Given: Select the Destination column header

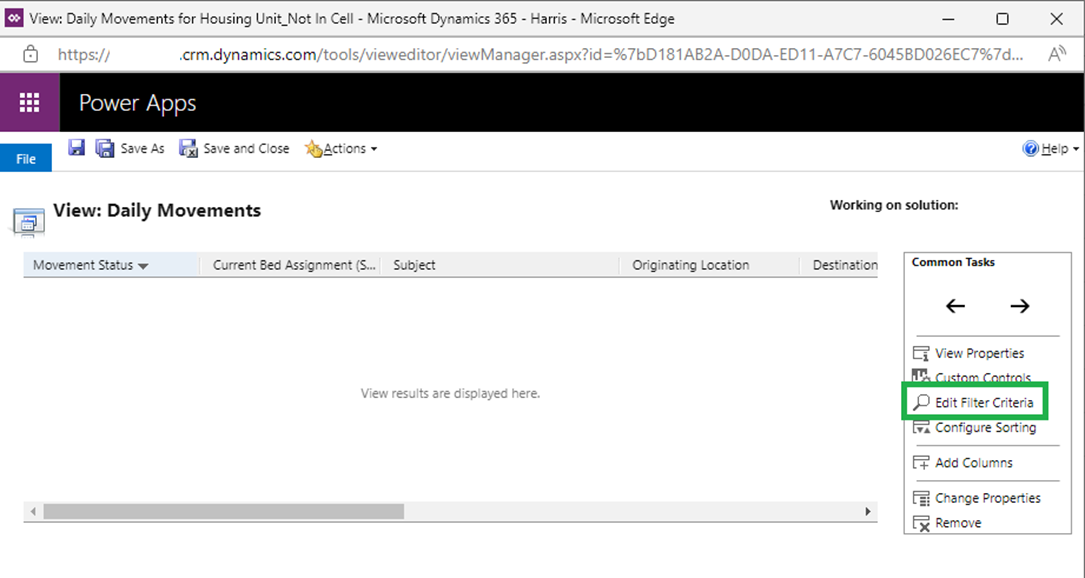Looking at the screenshot, I should [x=839, y=265].
